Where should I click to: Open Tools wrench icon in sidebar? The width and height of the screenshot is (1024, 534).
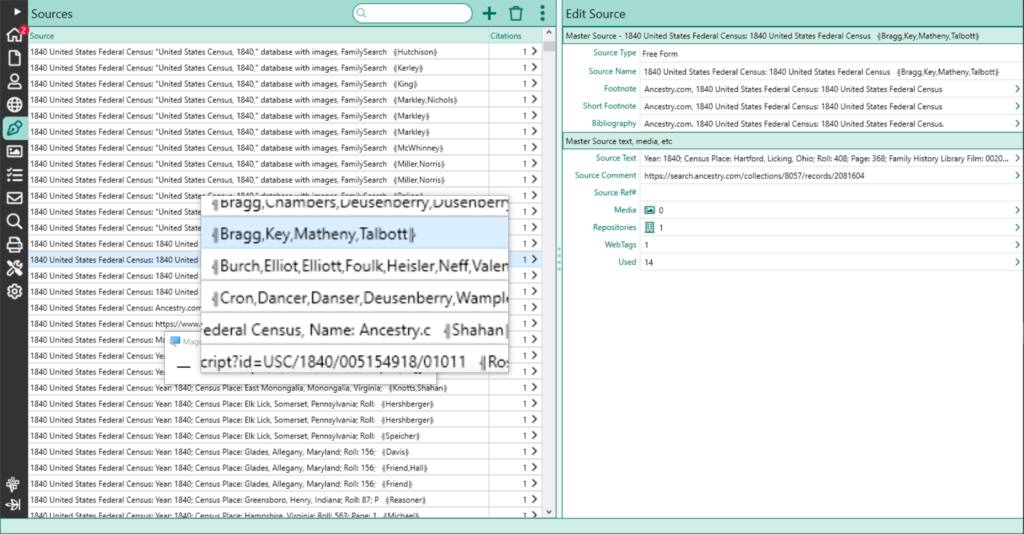click(14, 268)
